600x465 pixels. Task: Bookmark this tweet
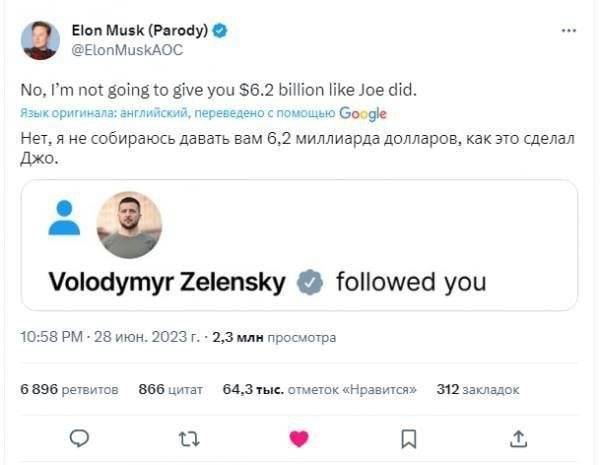coord(408,437)
